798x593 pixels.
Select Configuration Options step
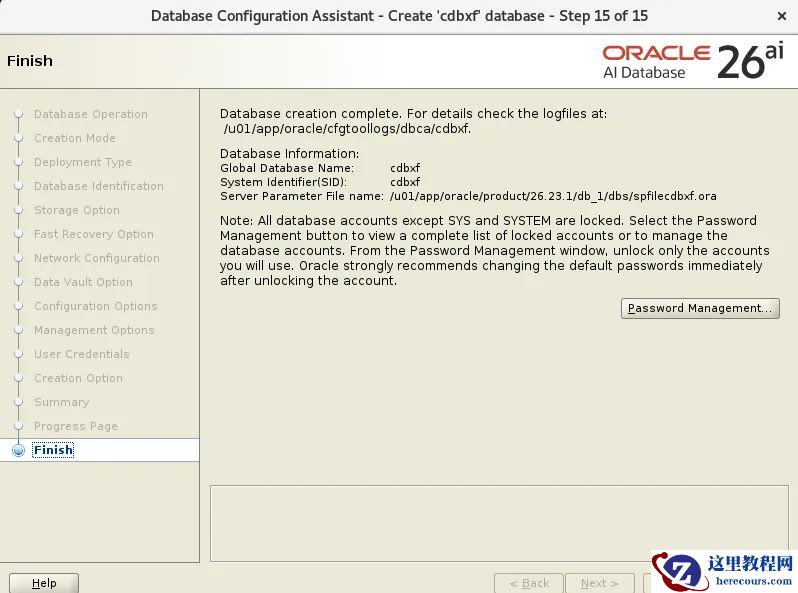96,306
